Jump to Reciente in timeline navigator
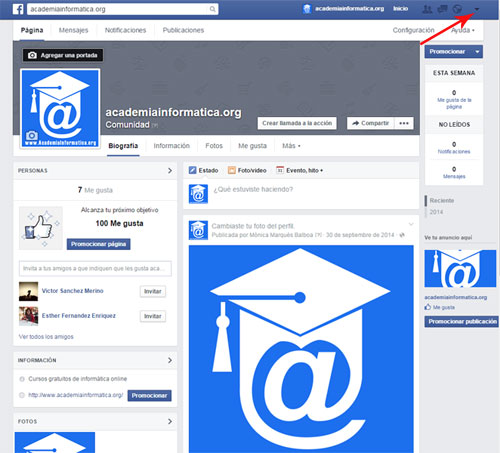500x453 pixels. pos(442,200)
